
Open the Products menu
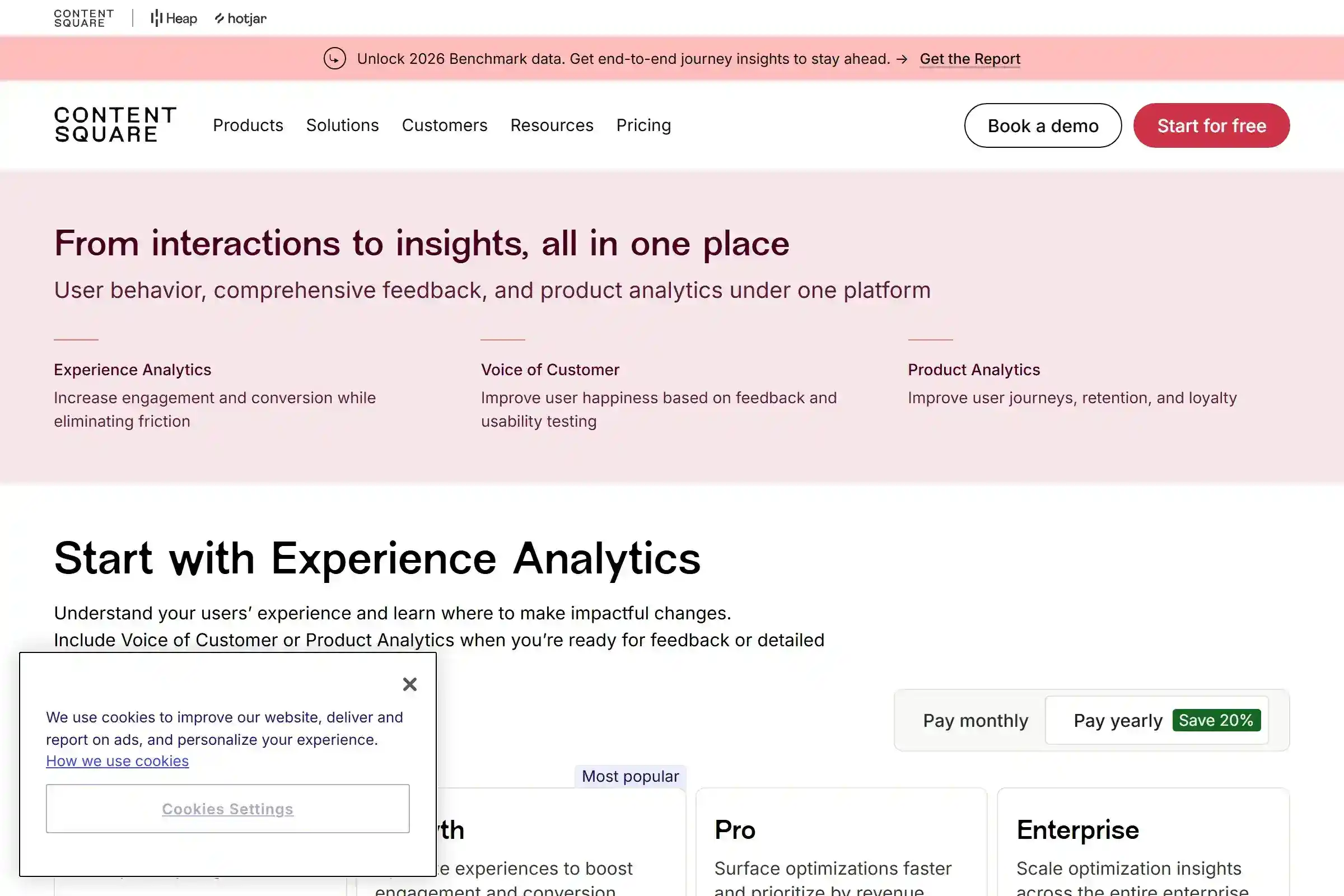248,125
